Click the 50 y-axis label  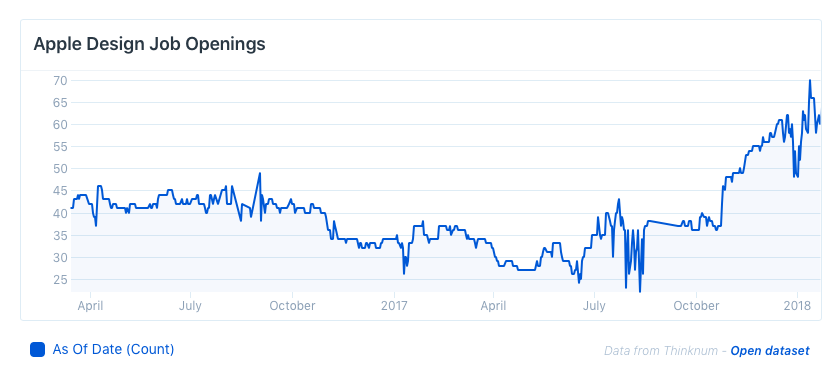60,169
